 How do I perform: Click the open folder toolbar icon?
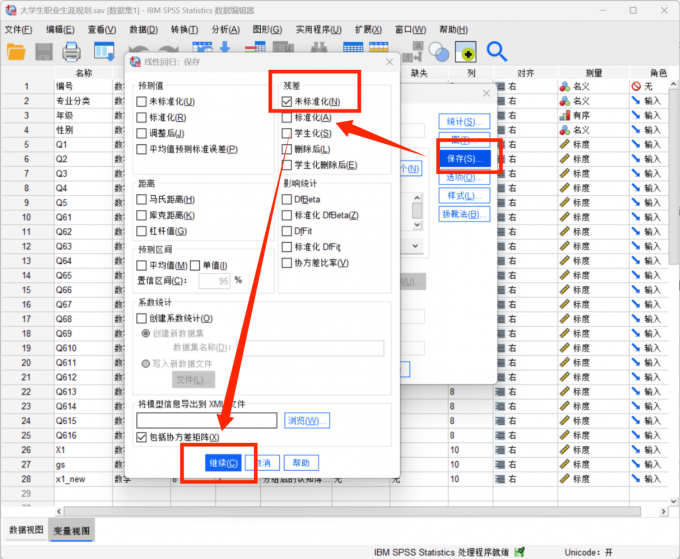[x=16, y=51]
